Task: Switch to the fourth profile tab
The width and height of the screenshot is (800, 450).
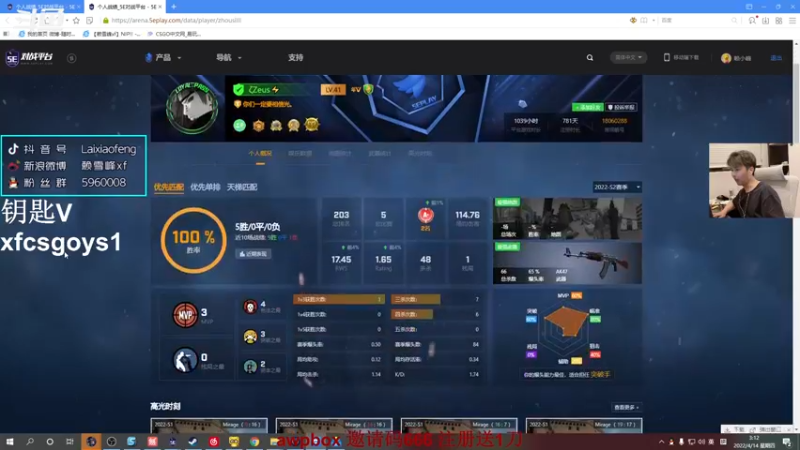Action: point(380,154)
